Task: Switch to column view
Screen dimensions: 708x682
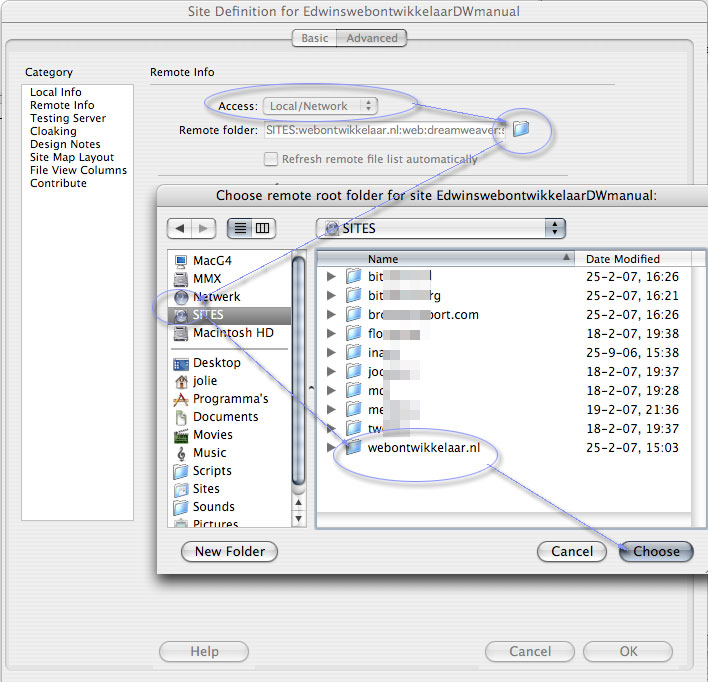Action: (263, 228)
